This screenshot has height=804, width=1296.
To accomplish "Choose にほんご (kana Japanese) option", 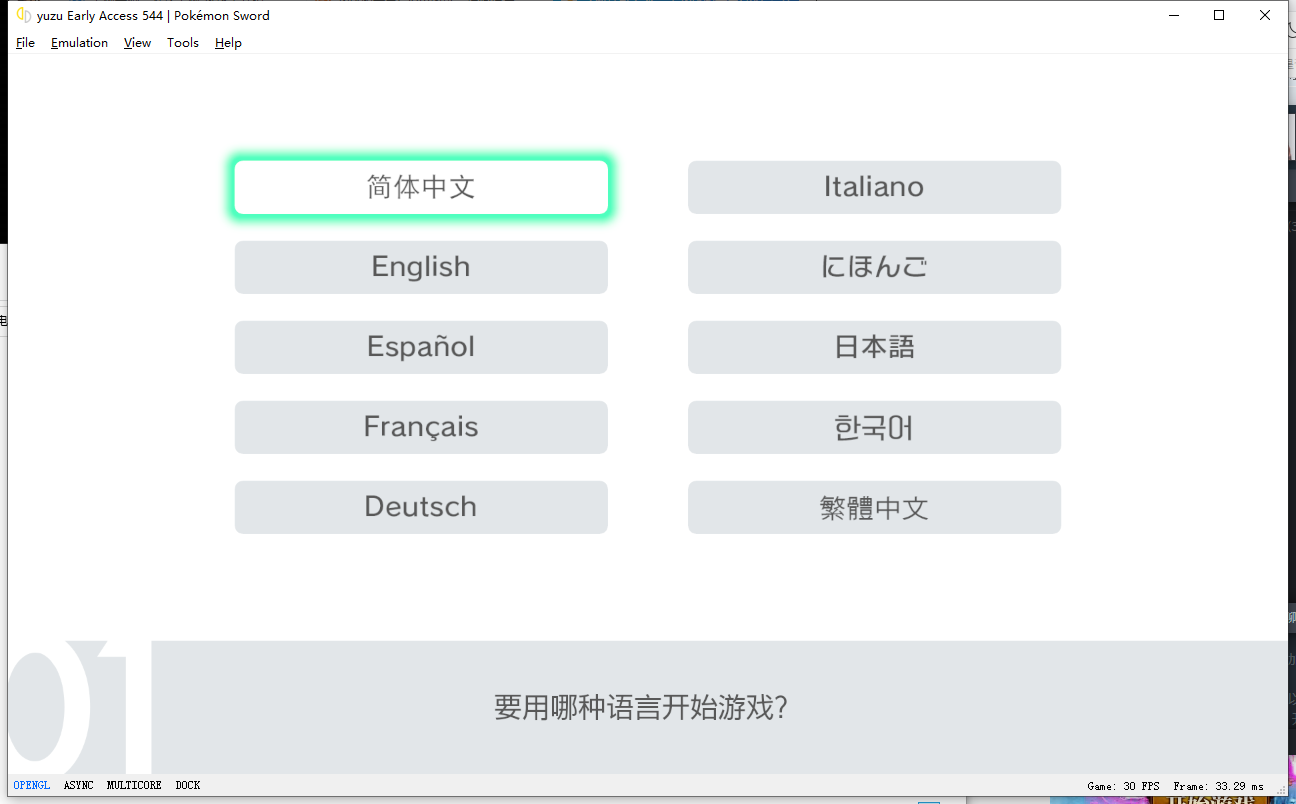I will pyautogui.click(x=874, y=267).
